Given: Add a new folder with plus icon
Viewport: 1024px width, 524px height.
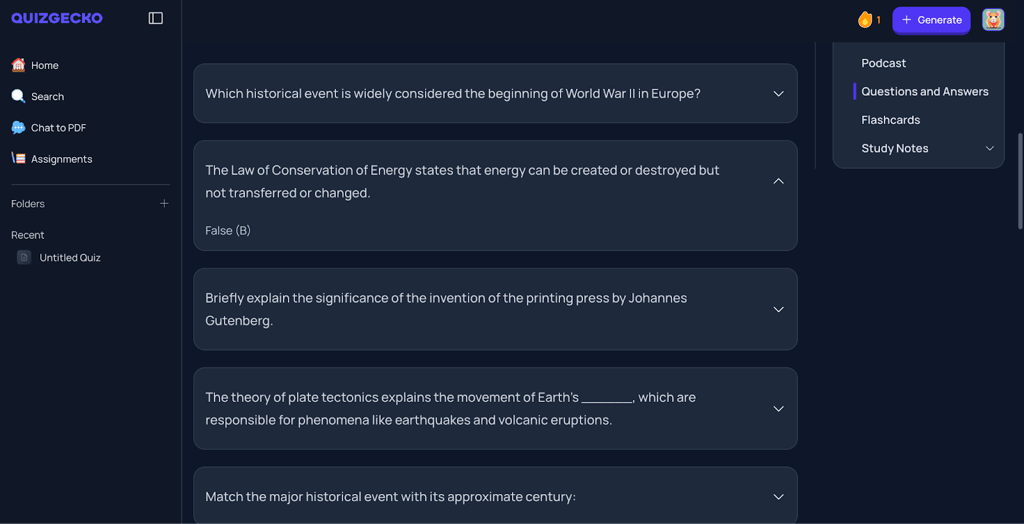Looking at the screenshot, I should [x=164, y=203].
